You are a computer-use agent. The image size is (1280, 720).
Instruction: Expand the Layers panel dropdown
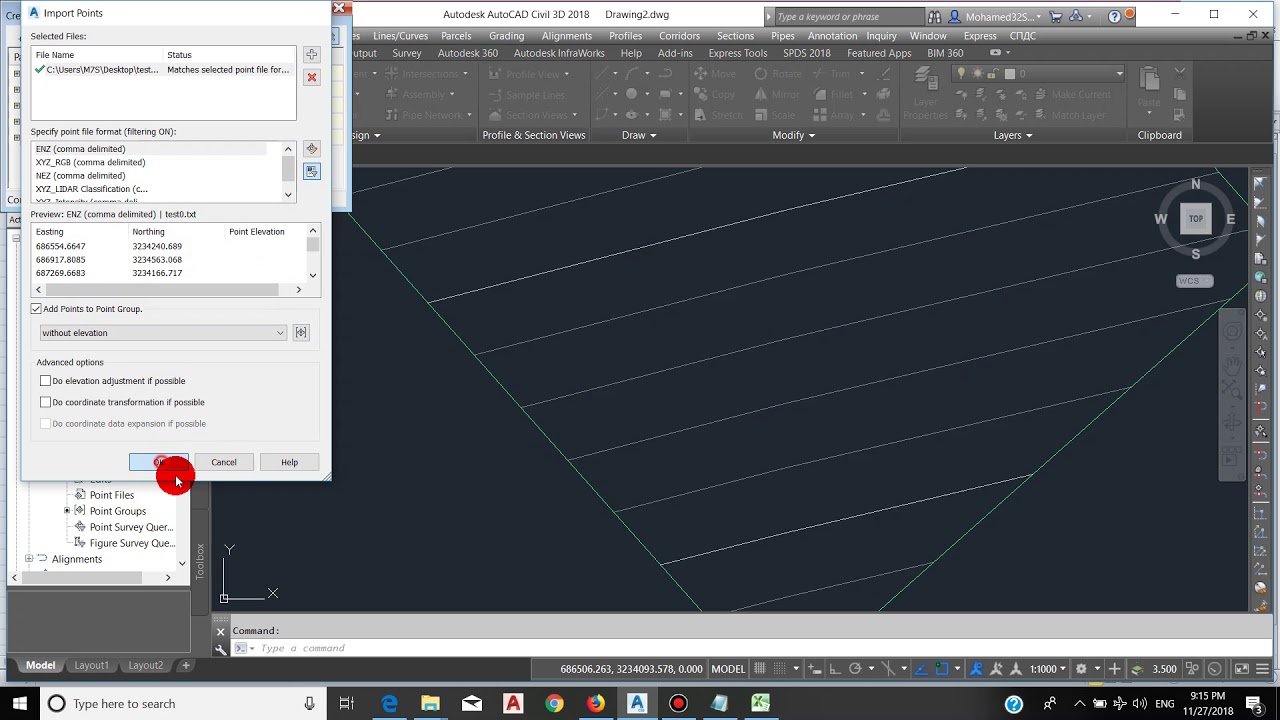[x=1013, y=135]
